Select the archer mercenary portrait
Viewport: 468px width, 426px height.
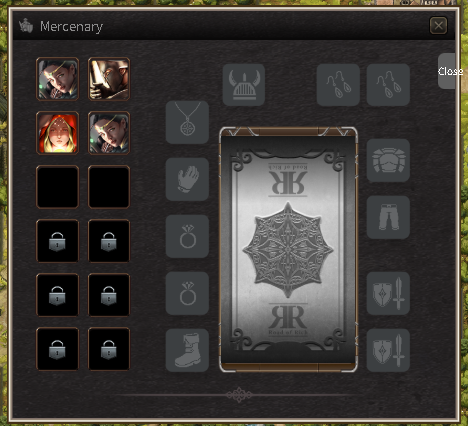click(x=109, y=79)
